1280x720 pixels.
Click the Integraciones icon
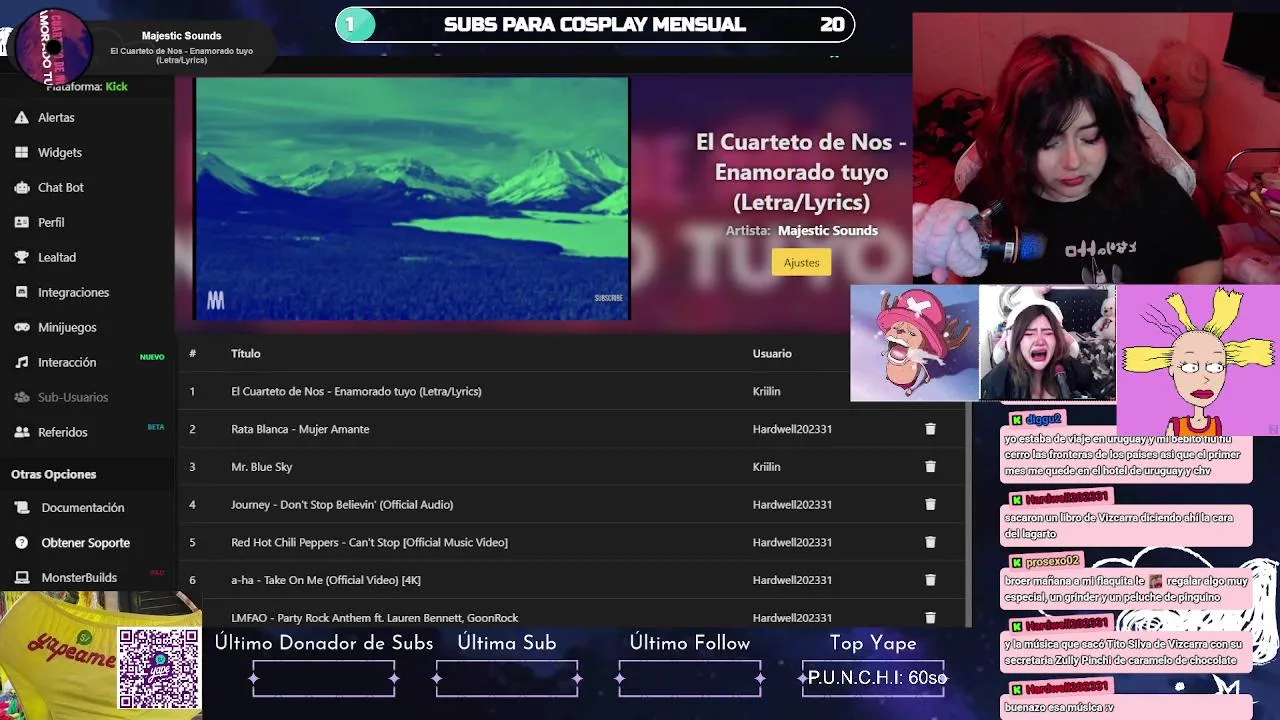tap(21, 292)
